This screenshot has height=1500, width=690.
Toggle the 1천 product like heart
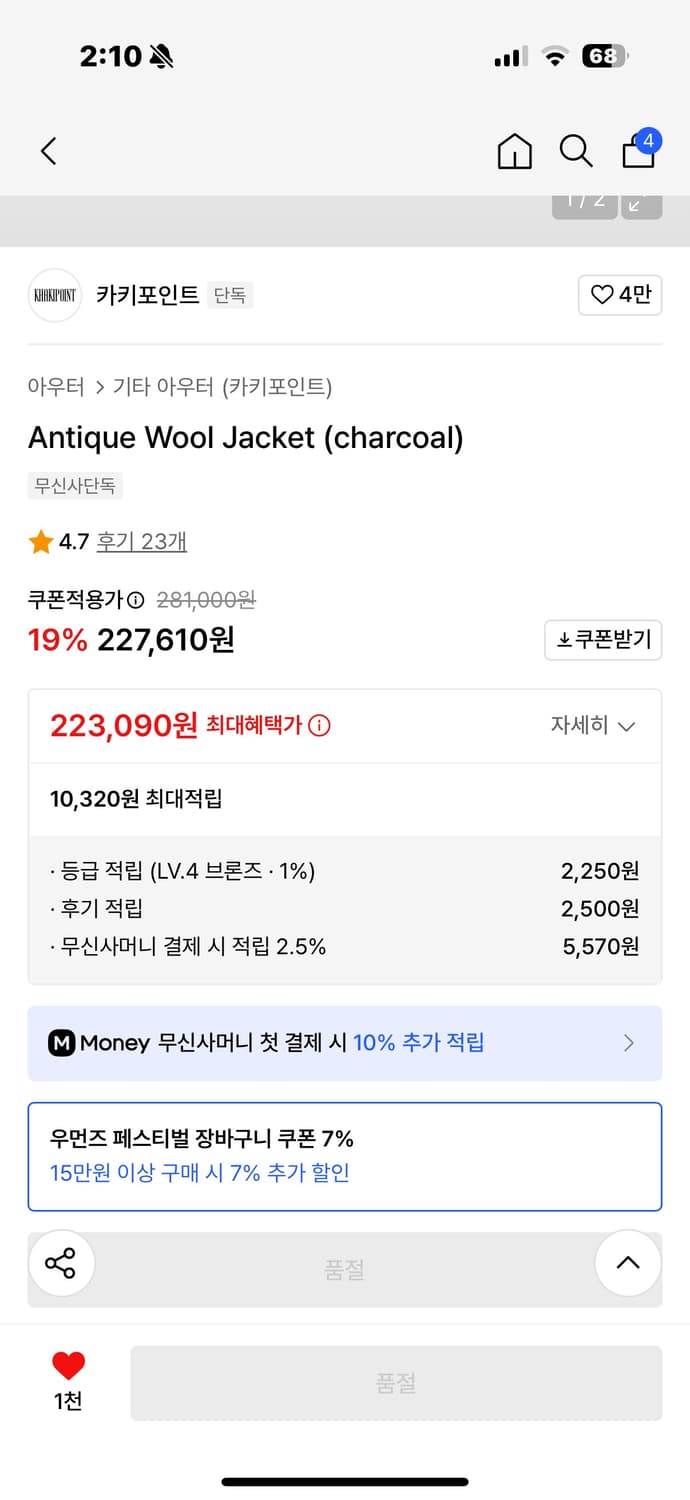point(66,1370)
